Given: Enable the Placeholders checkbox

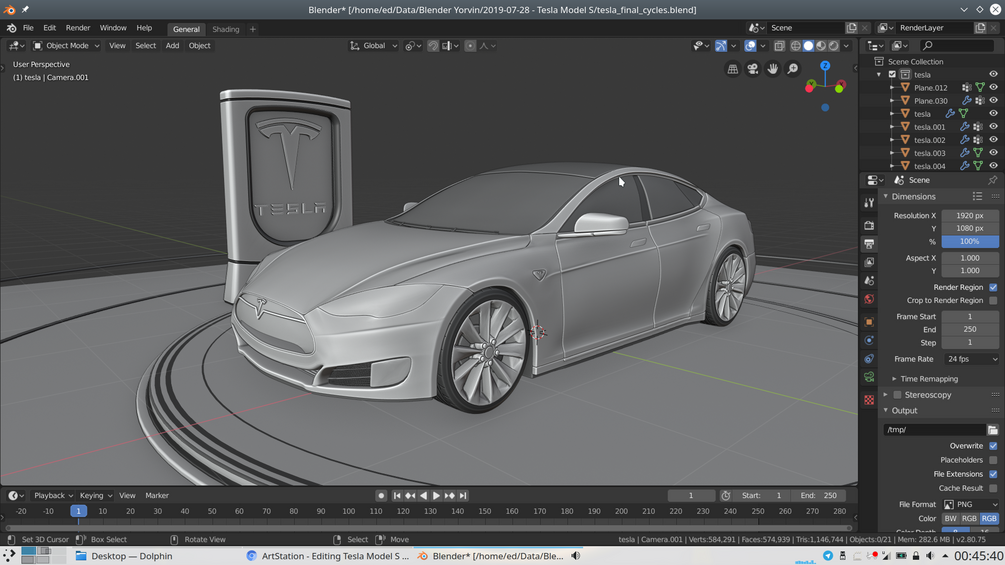Looking at the screenshot, I should point(993,460).
